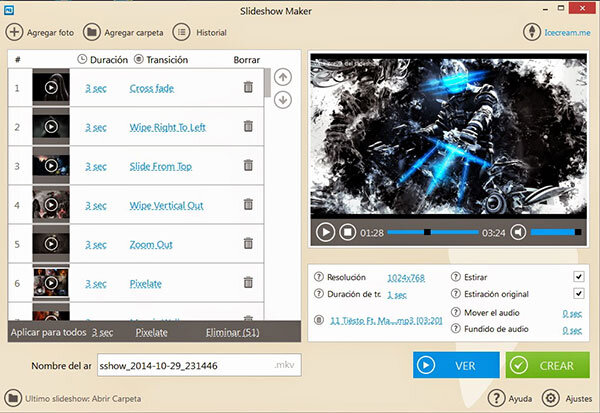Show help for Mover el audio

455,312
